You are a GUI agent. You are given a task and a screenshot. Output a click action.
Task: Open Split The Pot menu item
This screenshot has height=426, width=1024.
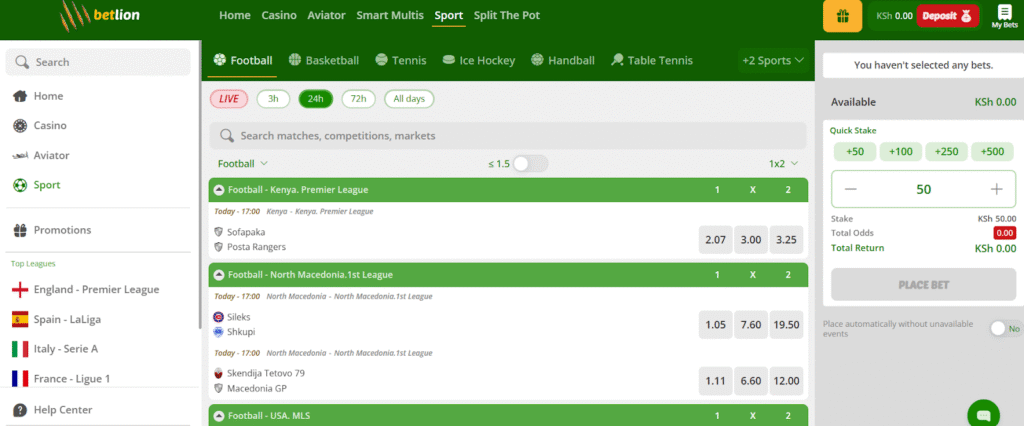pyautogui.click(x=507, y=16)
